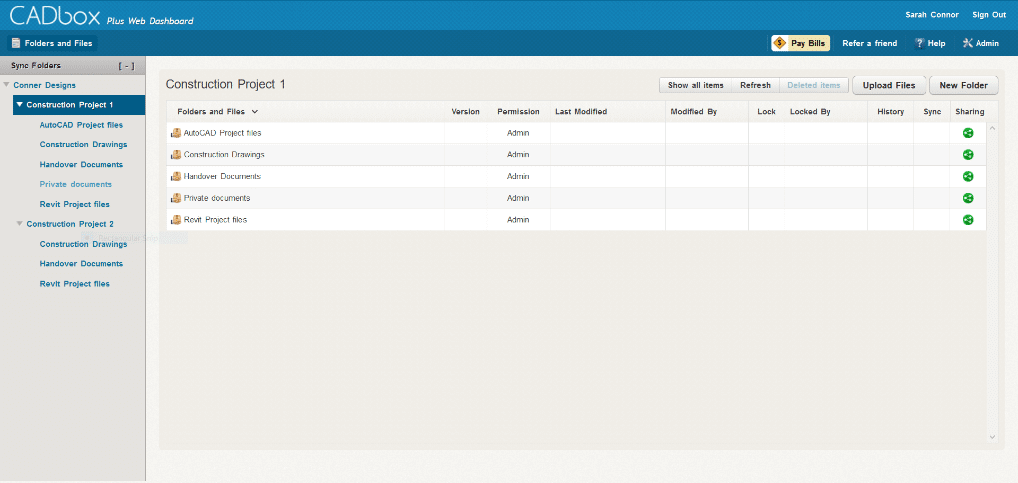The height and width of the screenshot is (483, 1018).
Task: Open Admin settings with the tools icon
Action: click(x=967, y=43)
